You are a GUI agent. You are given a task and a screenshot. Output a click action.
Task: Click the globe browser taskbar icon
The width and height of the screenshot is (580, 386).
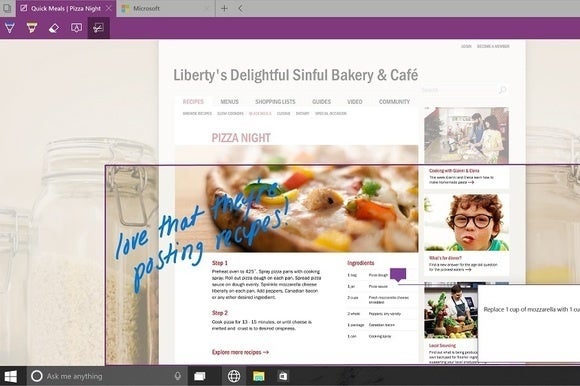(x=234, y=376)
